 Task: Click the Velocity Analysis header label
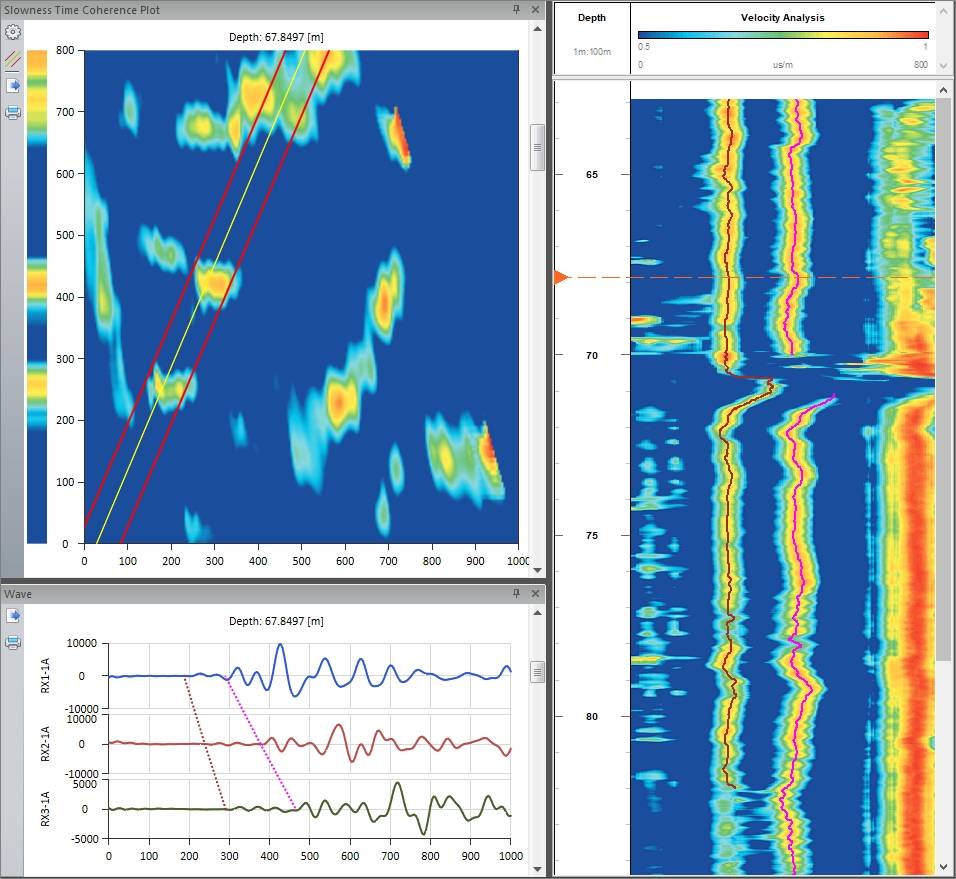[x=786, y=17]
